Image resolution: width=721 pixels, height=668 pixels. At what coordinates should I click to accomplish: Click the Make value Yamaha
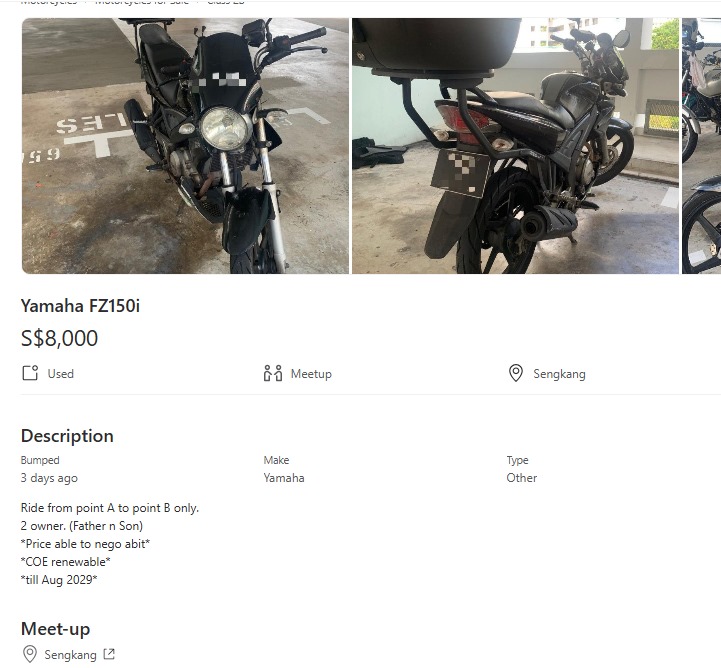tap(284, 478)
